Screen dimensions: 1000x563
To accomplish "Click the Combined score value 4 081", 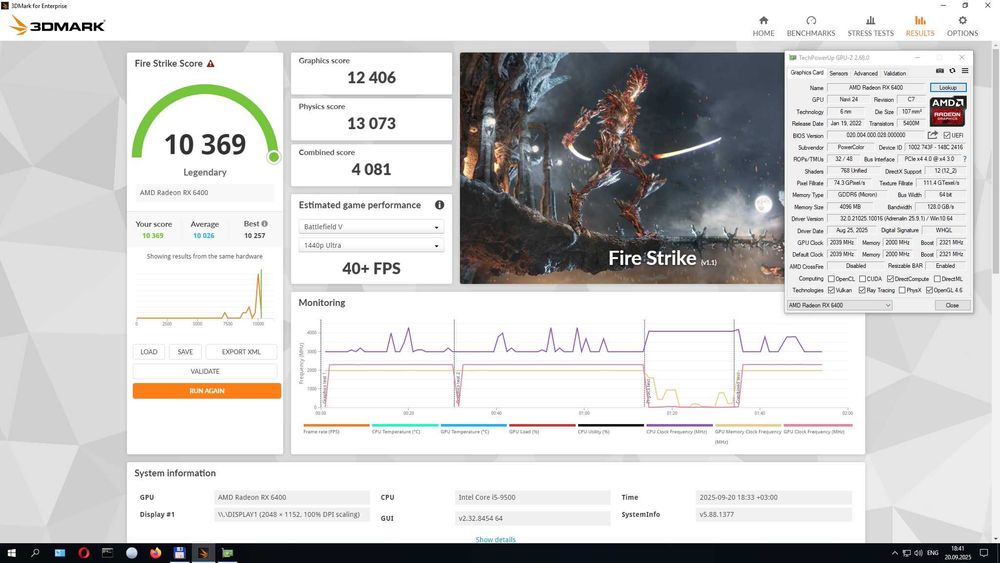I will pos(371,170).
